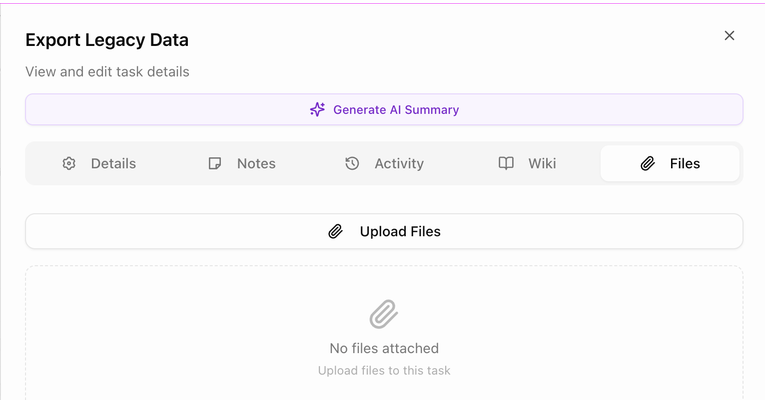Click the Upload files to this task hint

pyautogui.click(x=384, y=371)
